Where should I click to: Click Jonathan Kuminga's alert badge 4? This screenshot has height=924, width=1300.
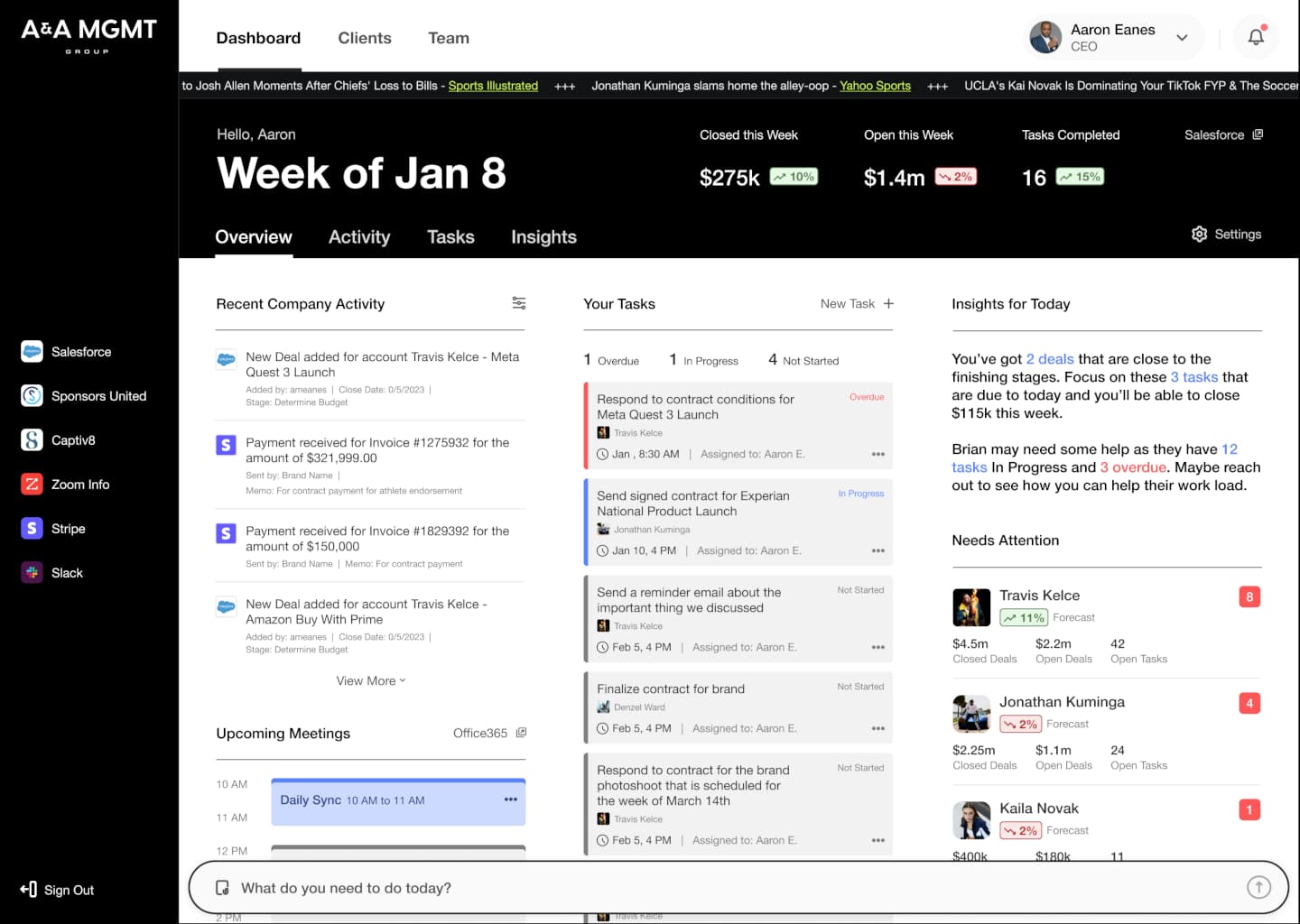pos(1249,703)
